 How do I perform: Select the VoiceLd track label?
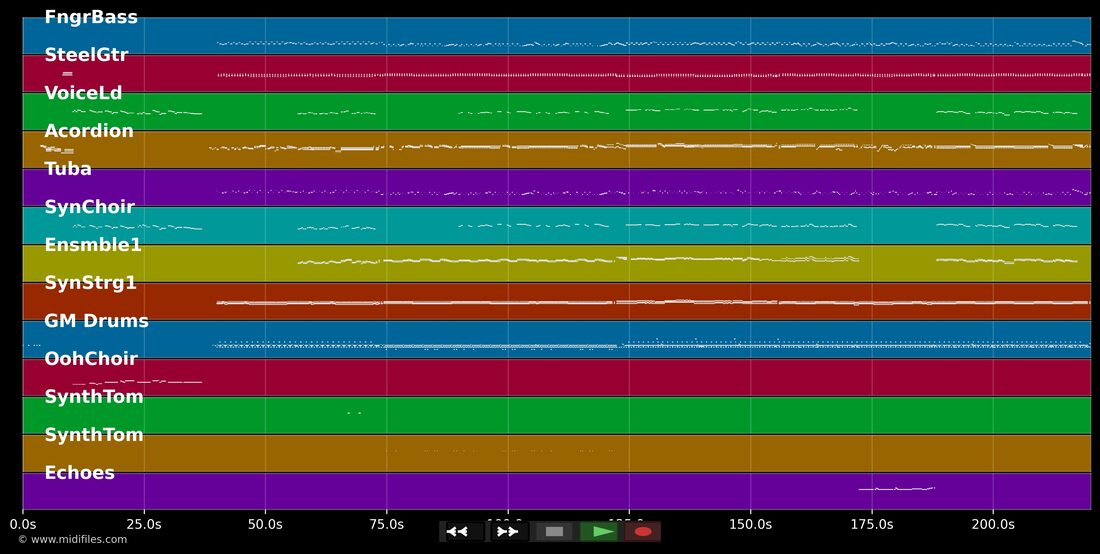(83, 93)
